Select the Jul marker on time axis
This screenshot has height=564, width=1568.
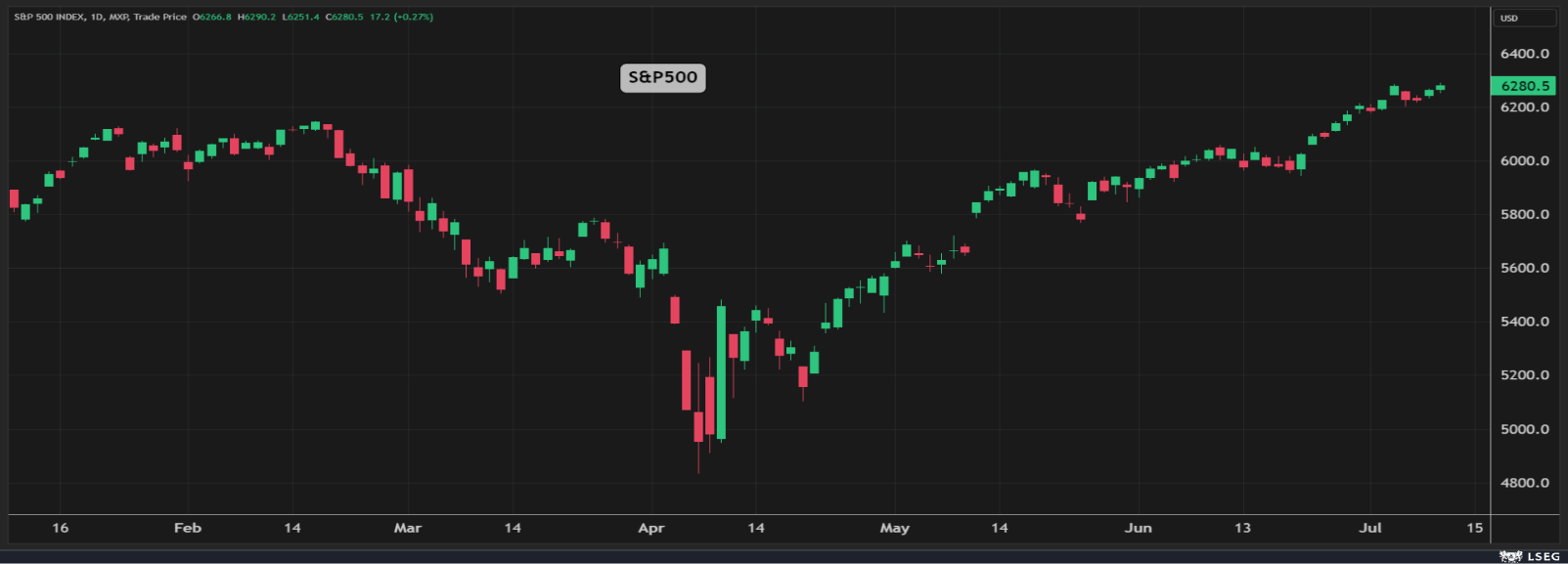point(1370,528)
